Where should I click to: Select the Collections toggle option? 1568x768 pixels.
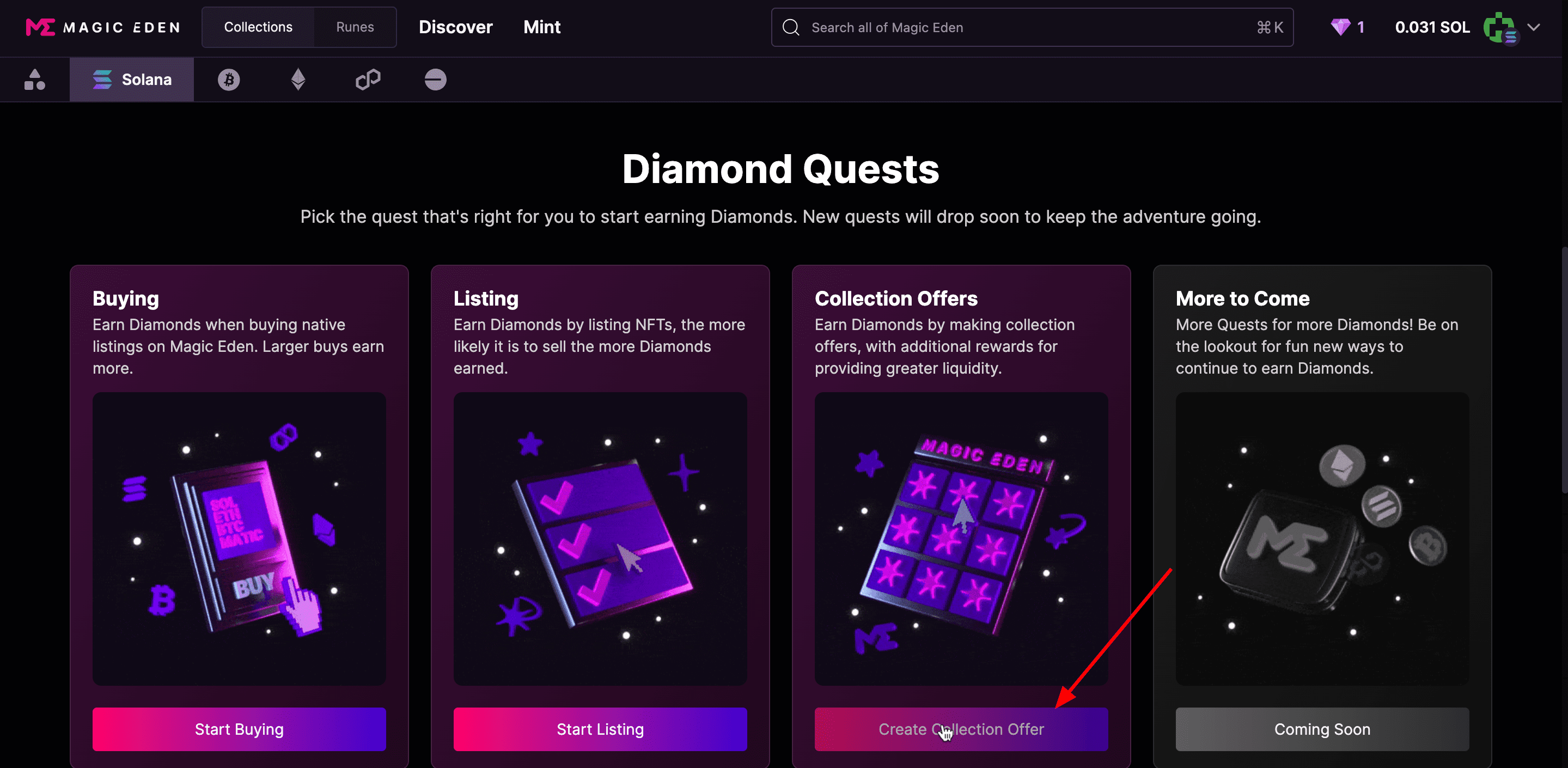[x=258, y=27]
